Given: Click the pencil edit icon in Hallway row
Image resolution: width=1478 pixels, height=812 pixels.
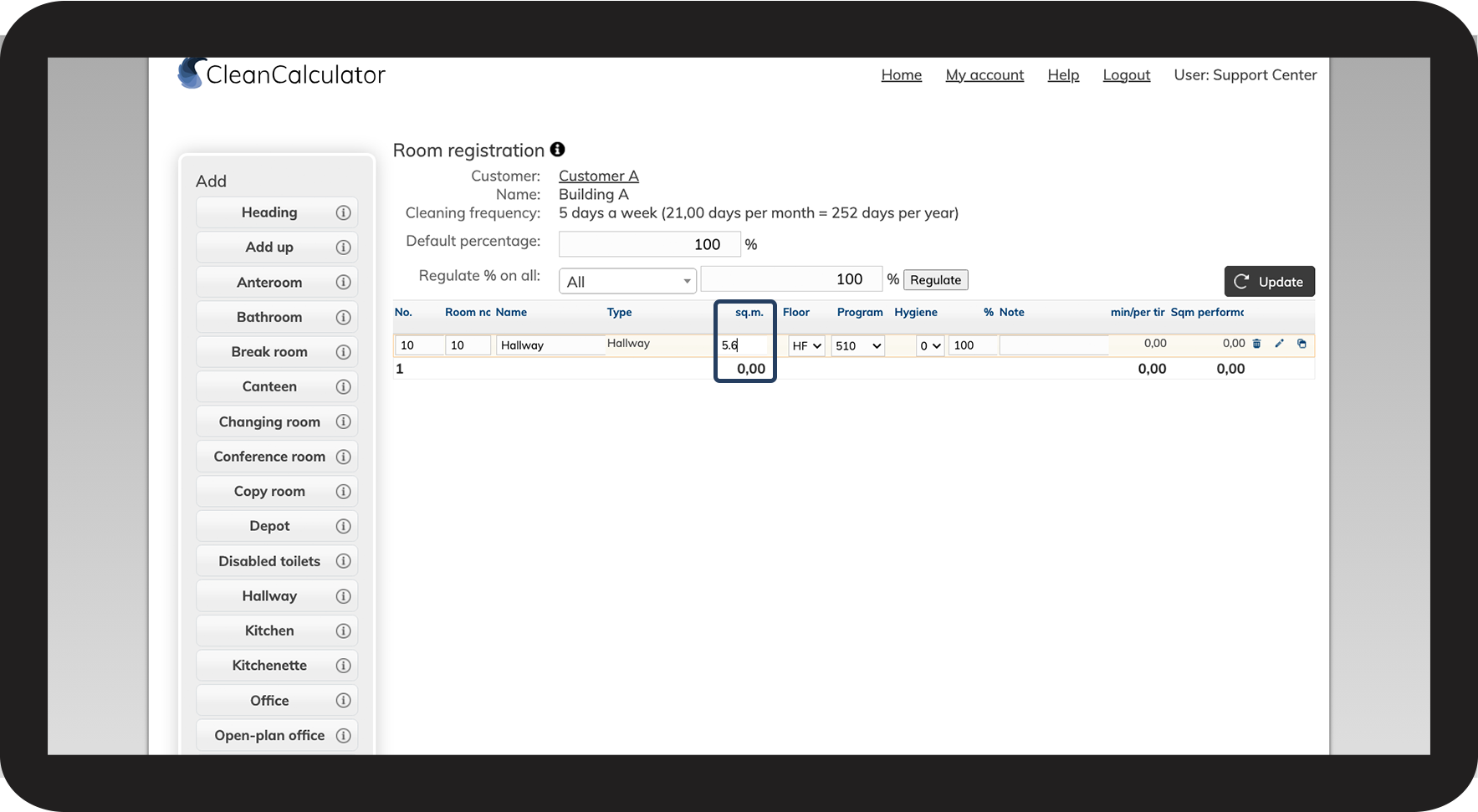Looking at the screenshot, I should coord(1279,344).
